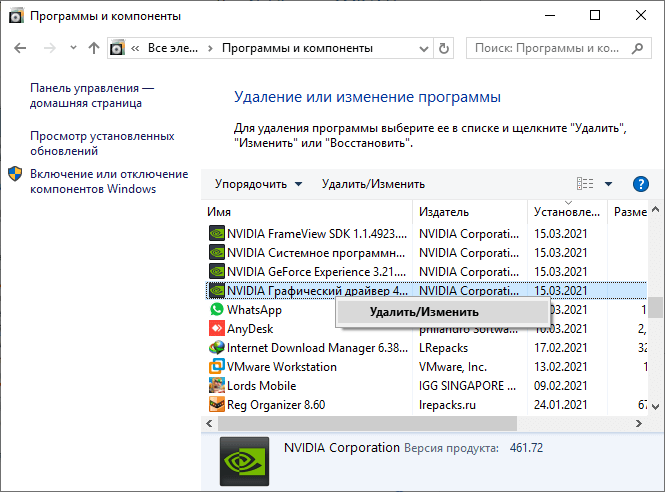665x492 pixels.
Task: Click the shield icon beside Windows components
Action: tap(15, 174)
